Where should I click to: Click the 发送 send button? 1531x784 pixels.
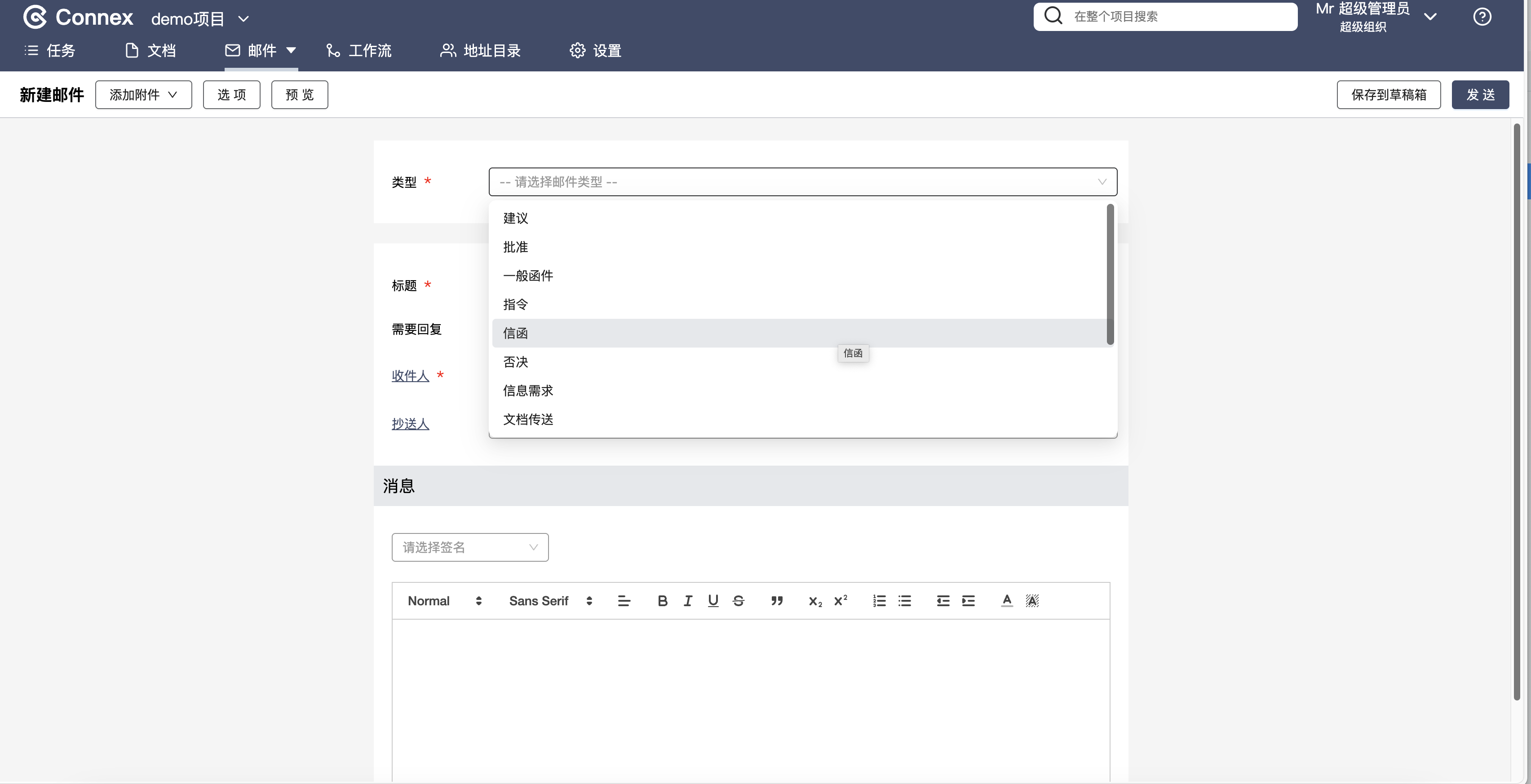click(x=1480, y=95)
